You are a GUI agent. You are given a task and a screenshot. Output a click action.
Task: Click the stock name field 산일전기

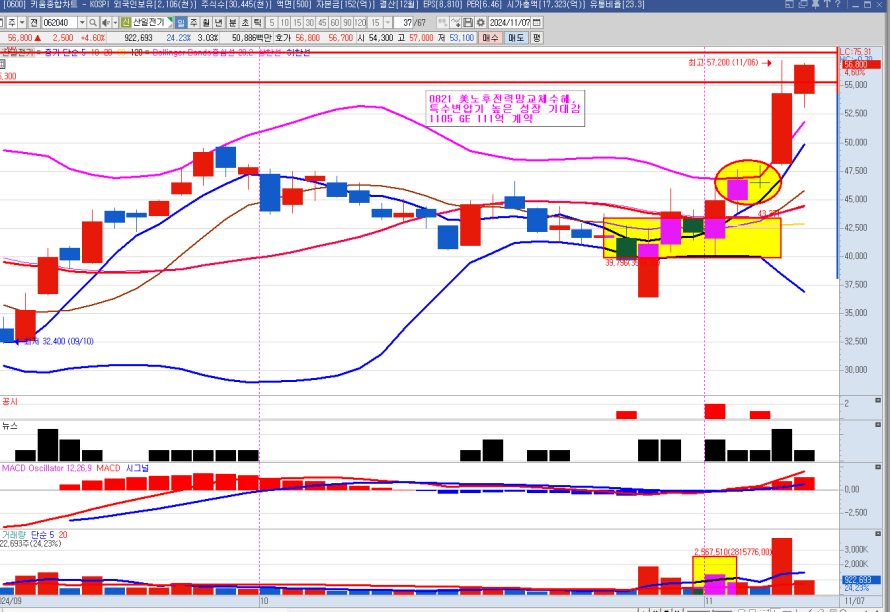(x=151, y=22)
